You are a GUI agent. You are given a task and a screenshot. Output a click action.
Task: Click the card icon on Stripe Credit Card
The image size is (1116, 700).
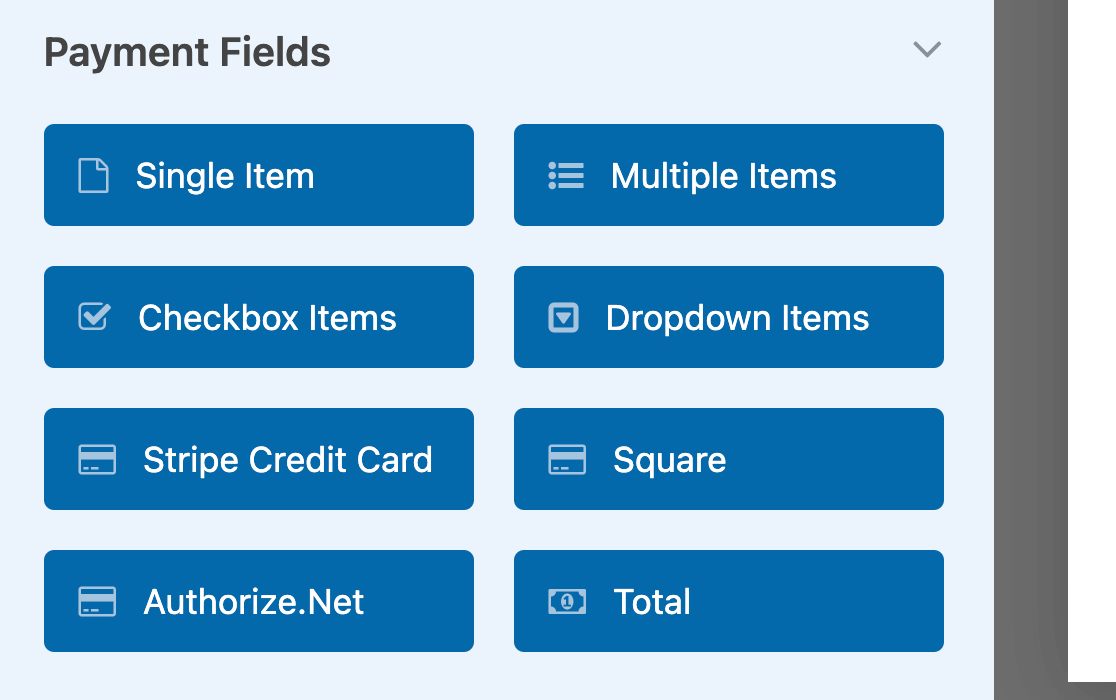(x=97, y=460)
